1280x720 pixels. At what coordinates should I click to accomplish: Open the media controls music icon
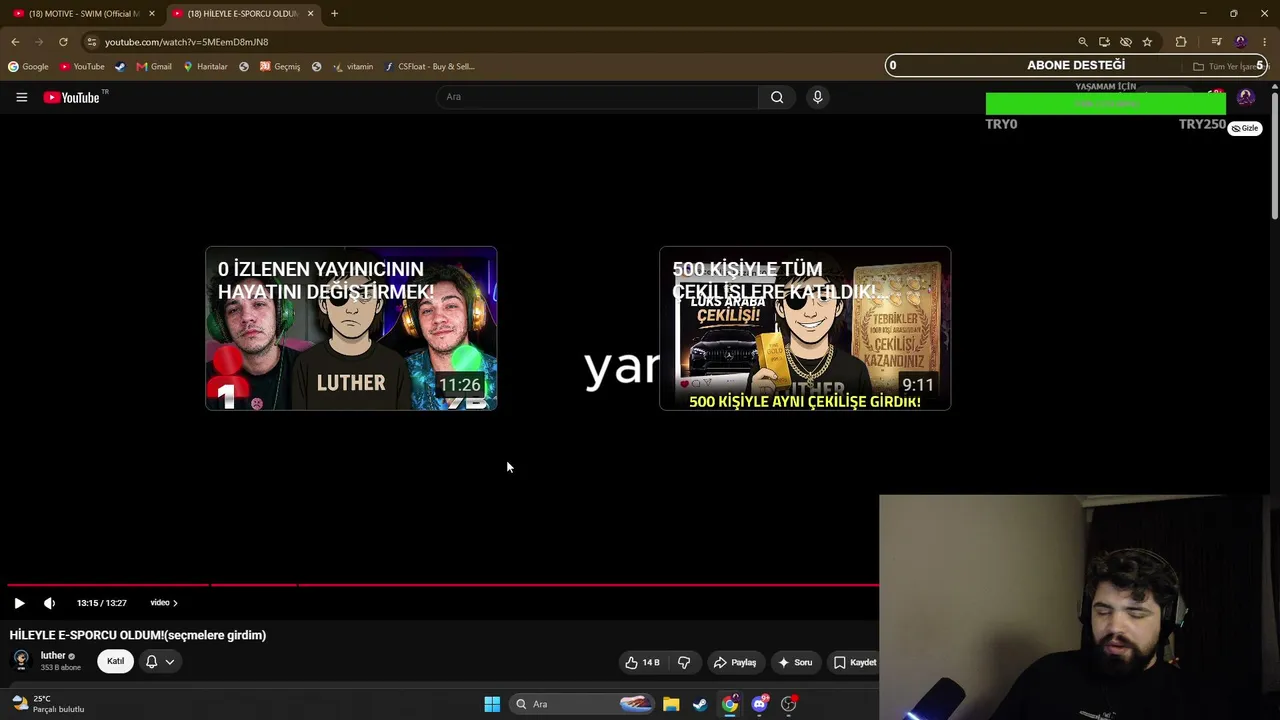1216,42
